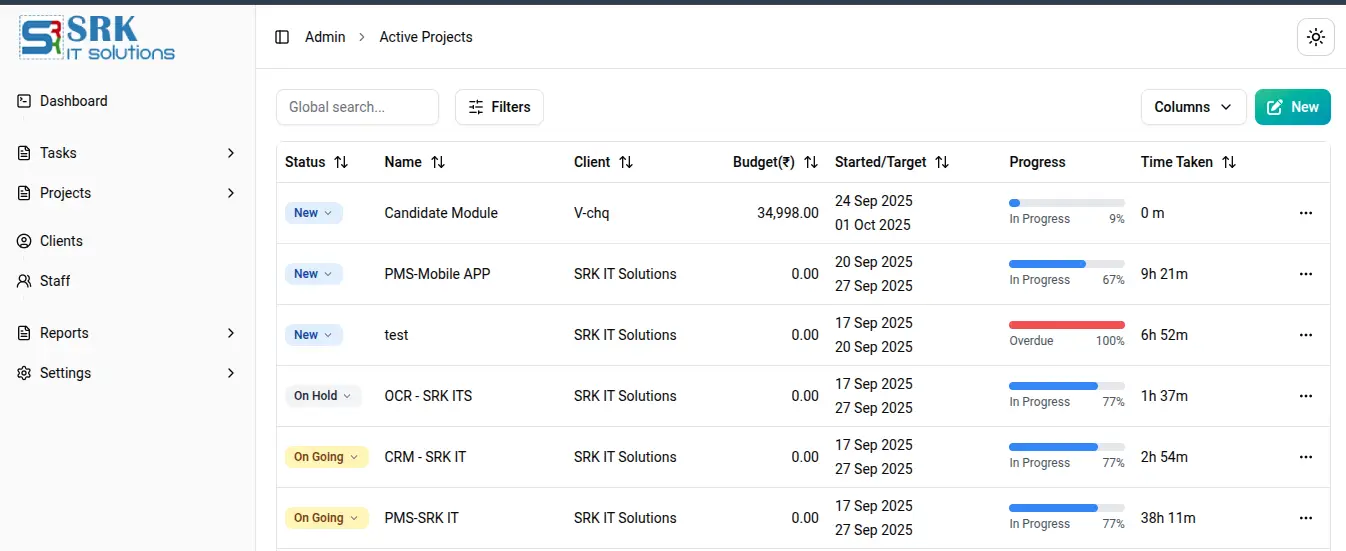1346x551 pixels.
Task: Expand the Reports menu chevron
Action: click(x=231, y=333)
